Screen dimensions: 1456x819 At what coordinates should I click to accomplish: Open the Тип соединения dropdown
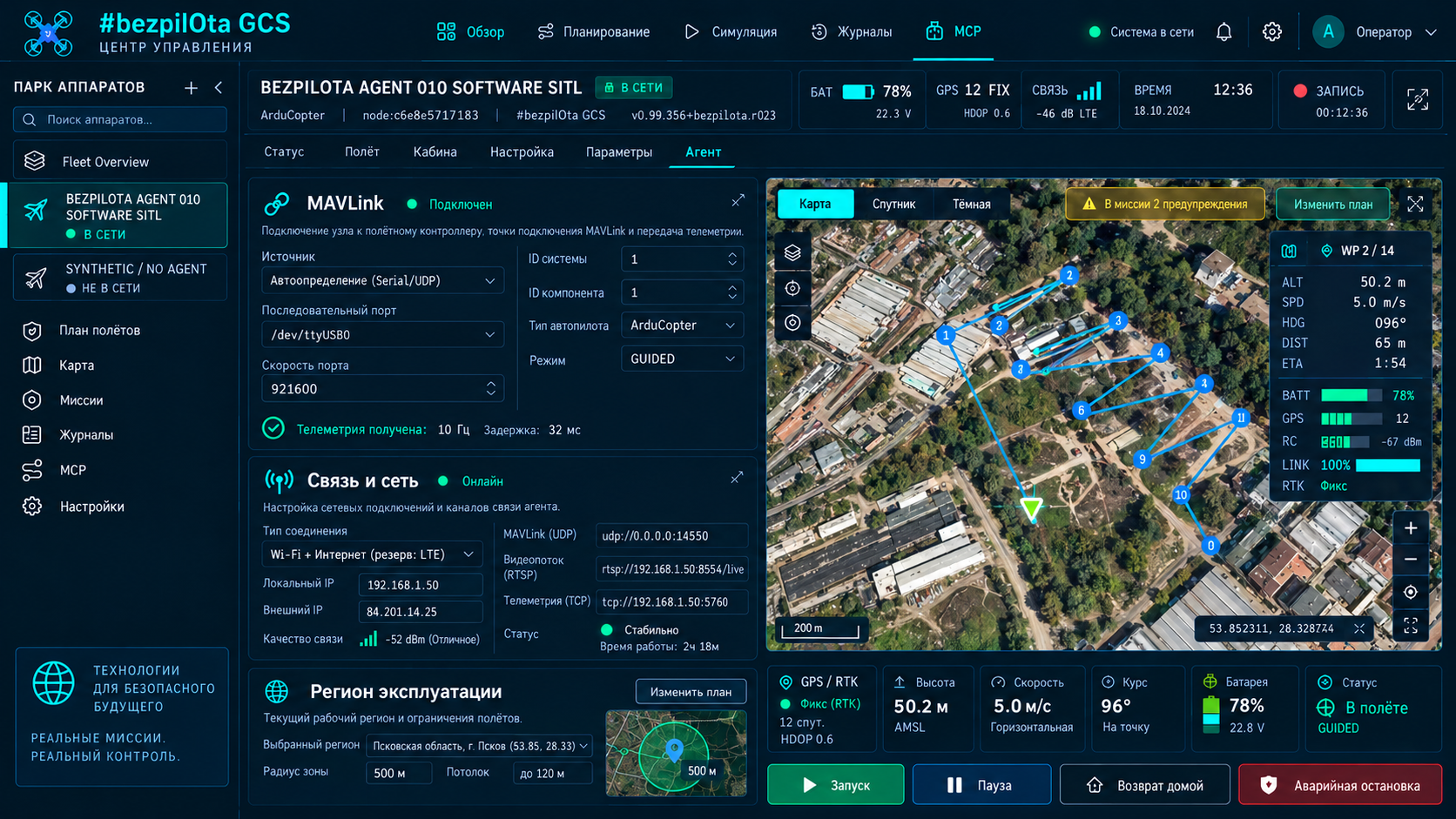pos(372,554)
